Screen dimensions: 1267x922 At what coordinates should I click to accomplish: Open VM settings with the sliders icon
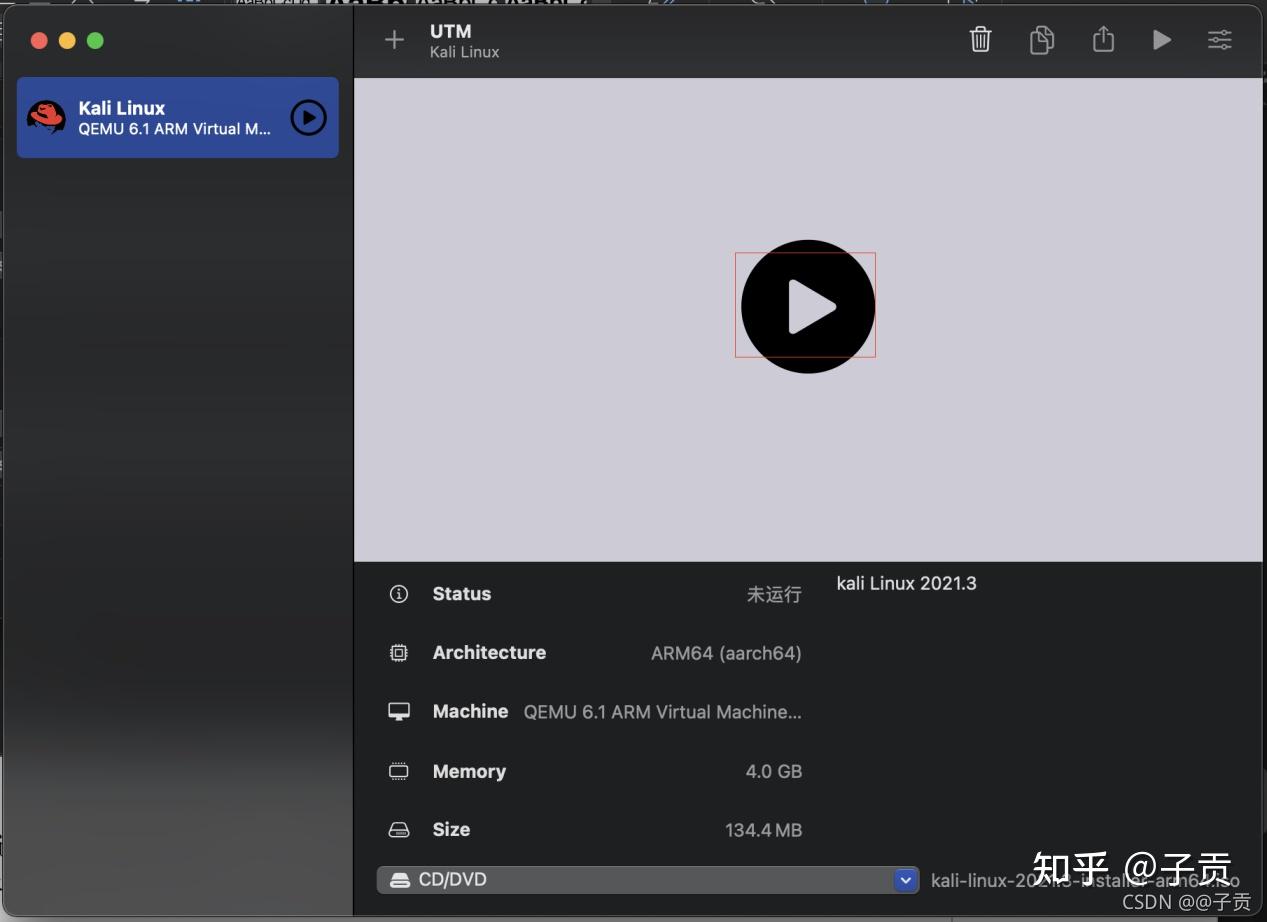pos(1220,40)
